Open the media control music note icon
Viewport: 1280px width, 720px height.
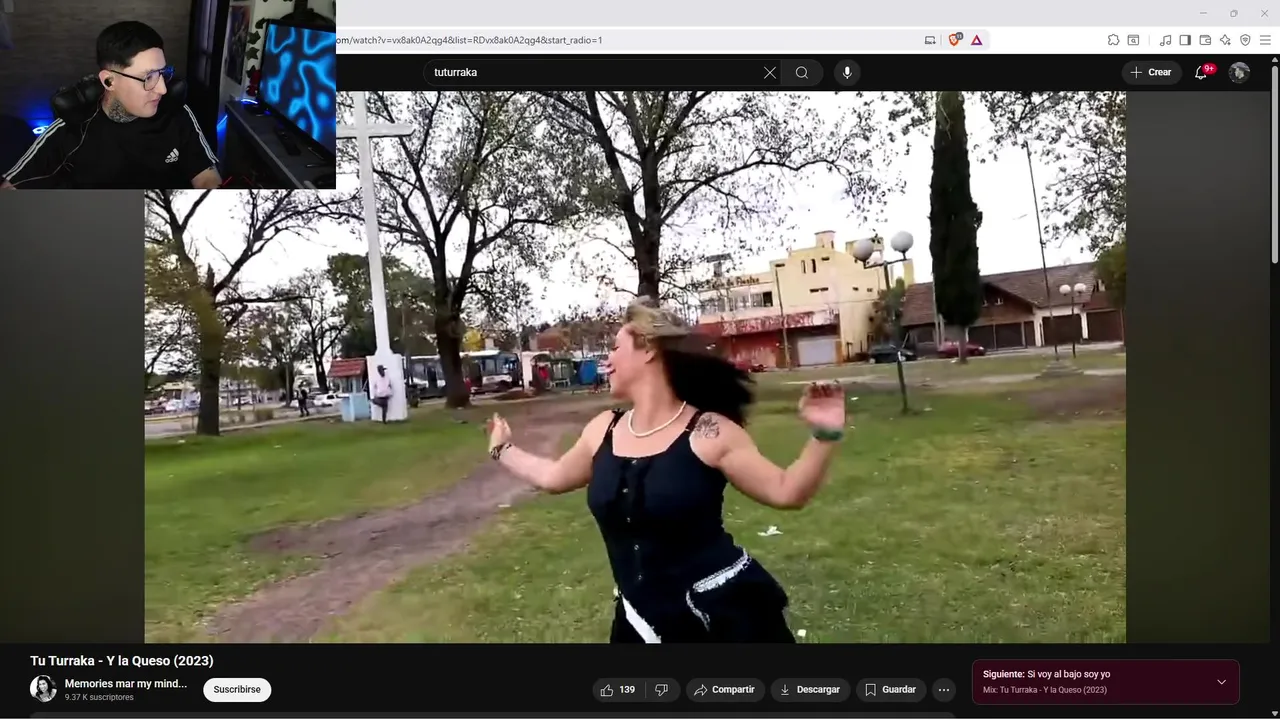point(1165,40)
